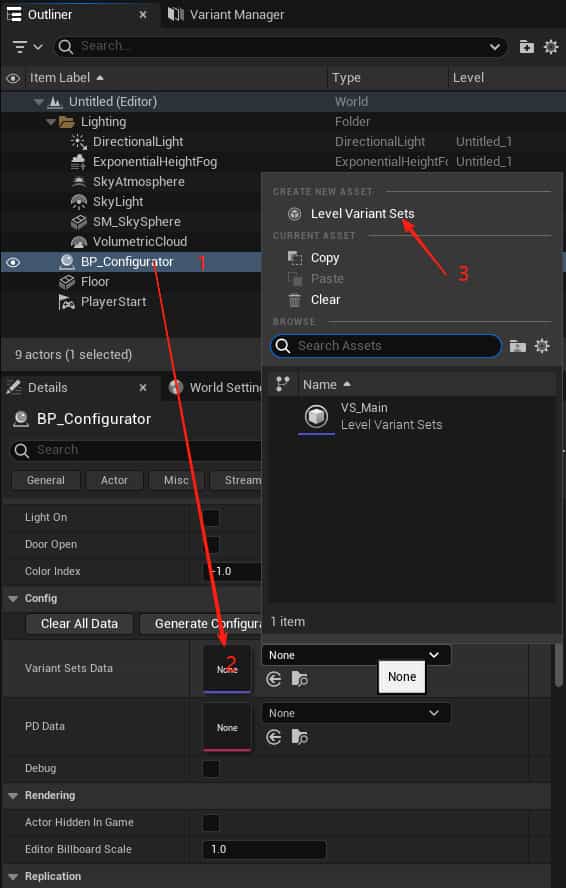
Task: Toggle visibility eye of BP_Configurator
Action: point(13,262)
